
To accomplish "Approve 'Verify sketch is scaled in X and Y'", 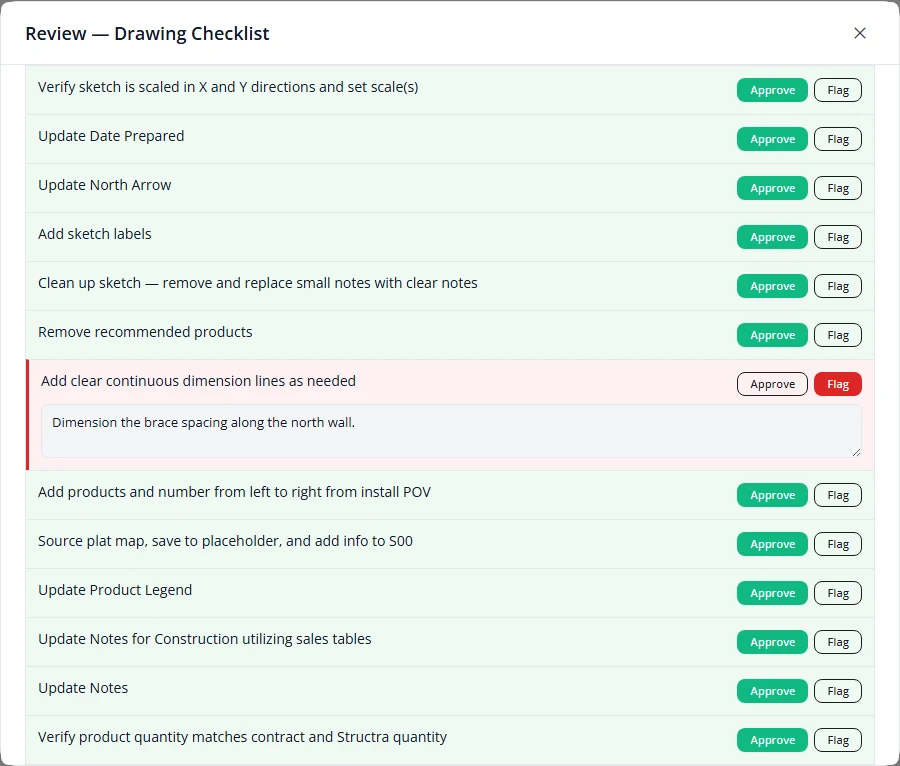I will [772, 90].
